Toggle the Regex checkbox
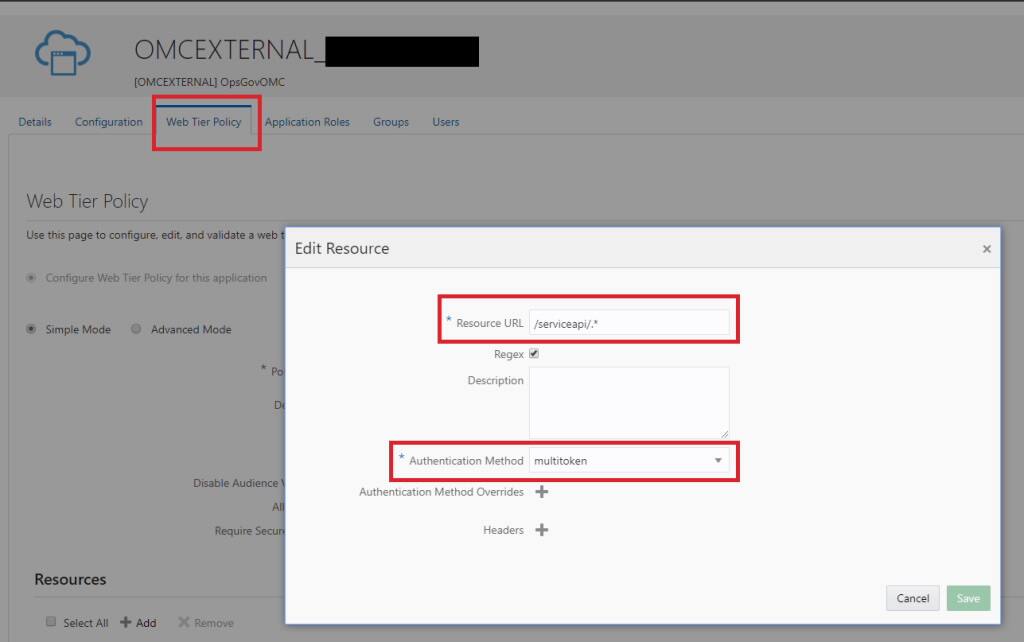1024x642 pixels. pos(534,353)
